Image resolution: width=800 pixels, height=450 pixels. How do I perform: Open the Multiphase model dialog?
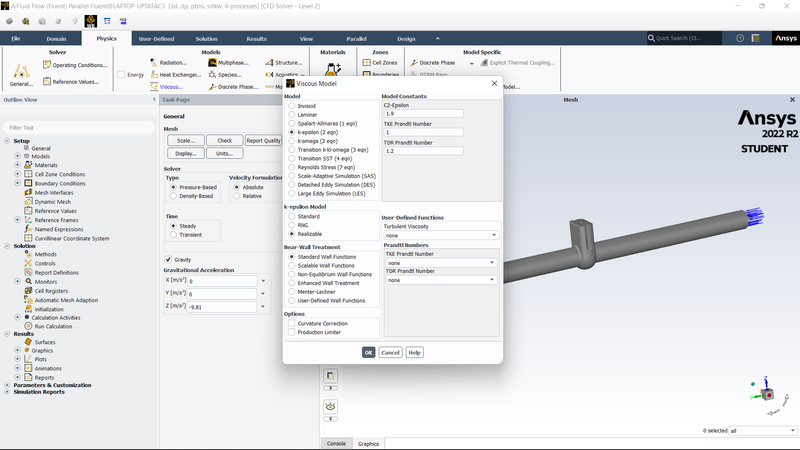point(229,63)
